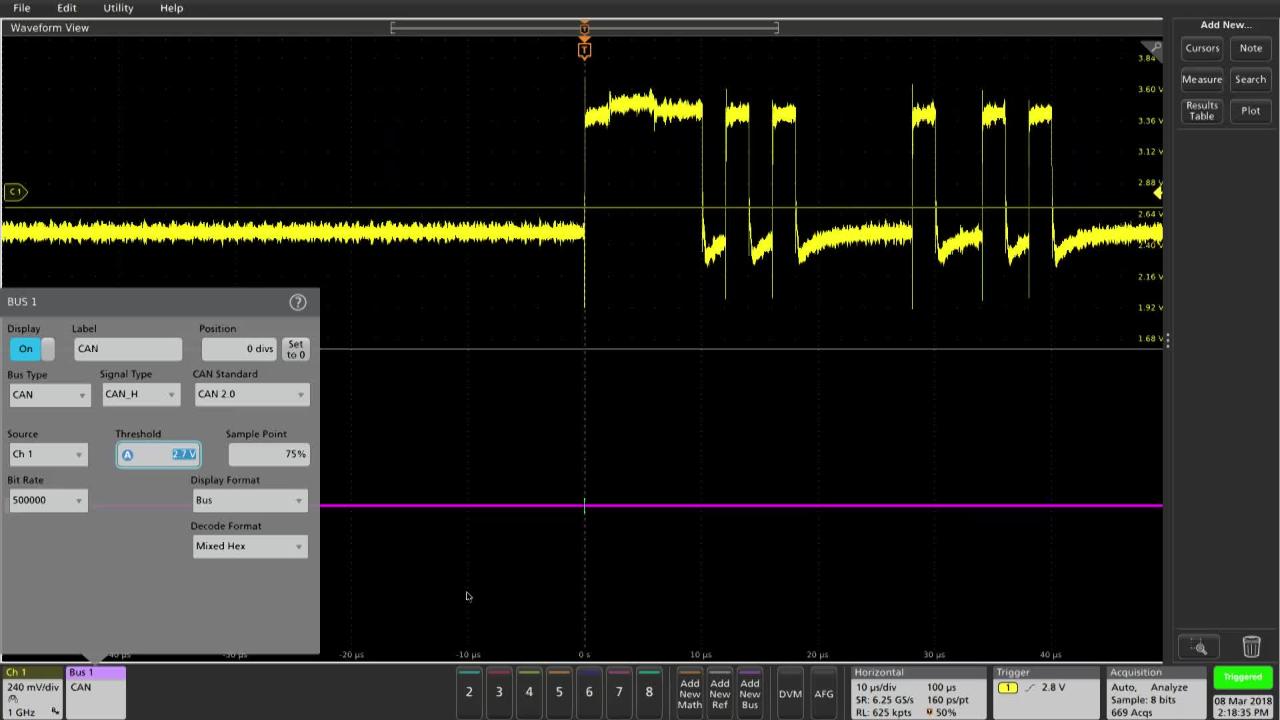
Task: Toggle channel 5 on
Action: [x=558, y=692]
